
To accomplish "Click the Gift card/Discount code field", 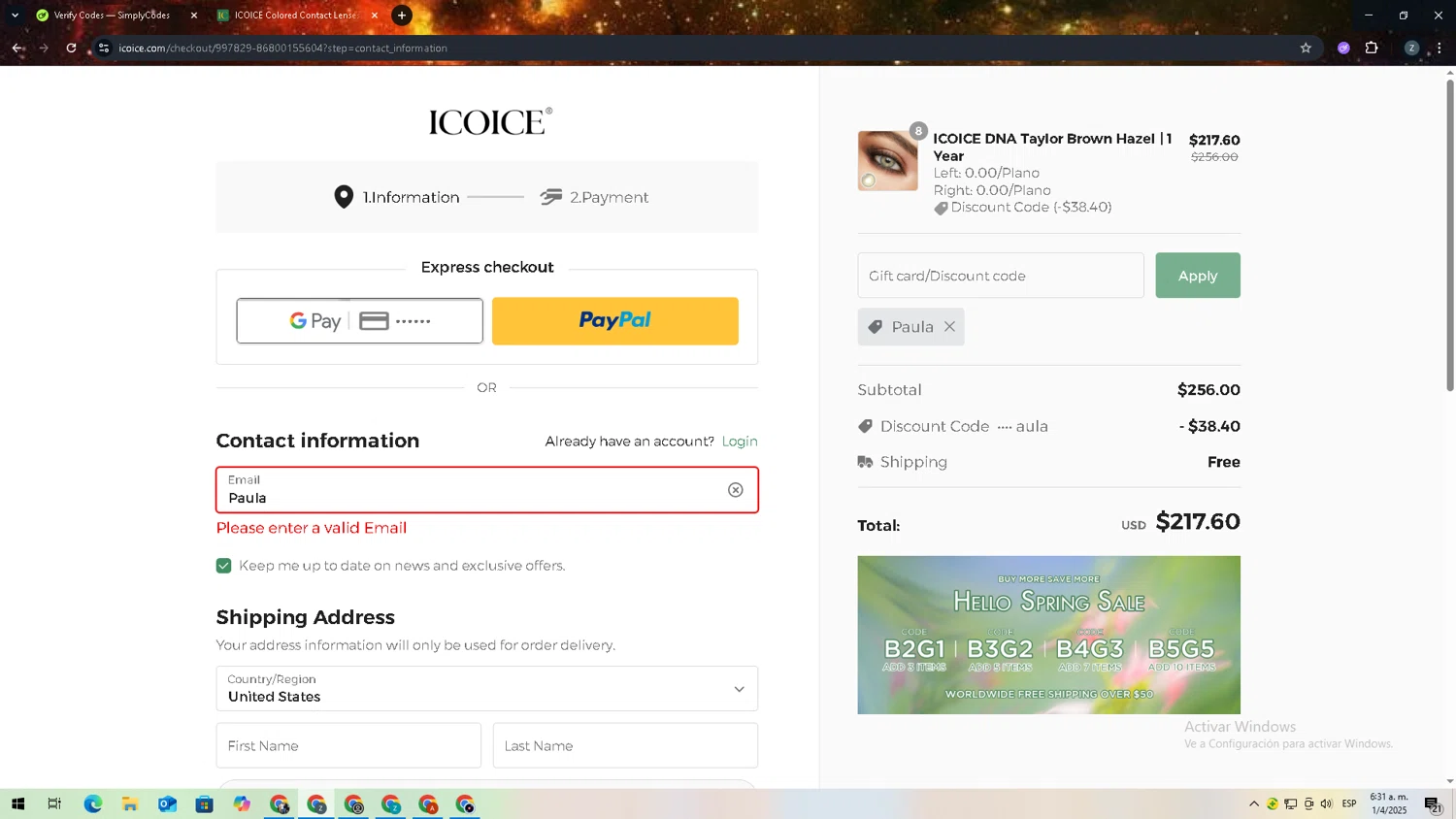I will (x=1001, y=276).
